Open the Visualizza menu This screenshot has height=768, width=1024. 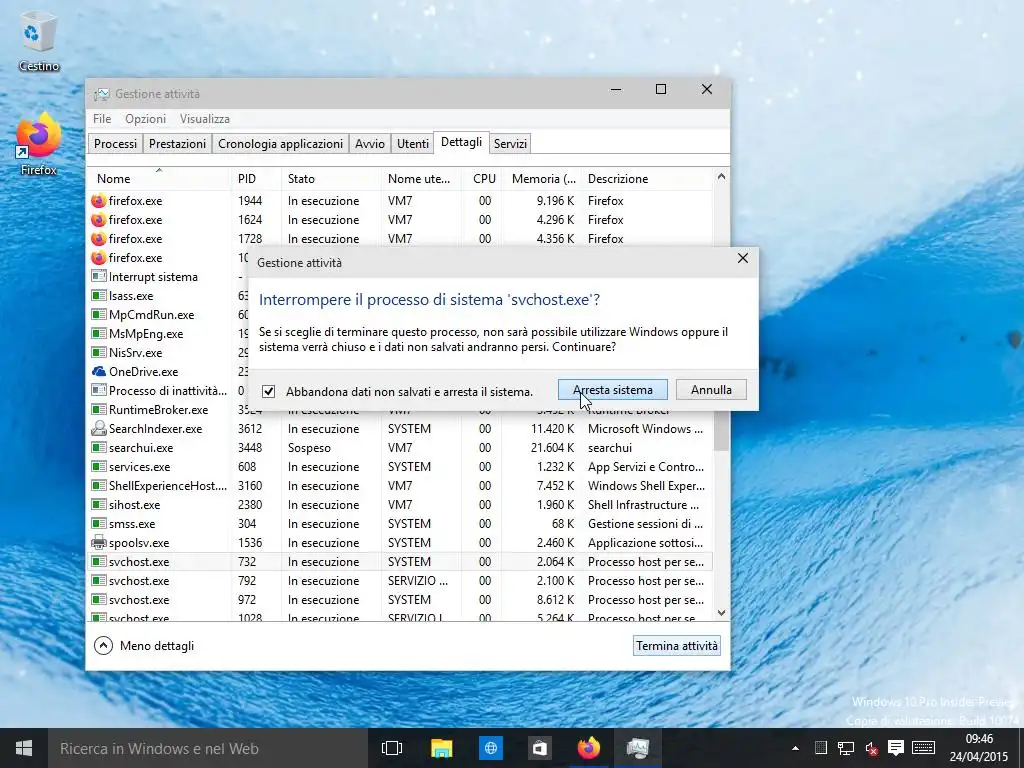(x=204, y=119)
